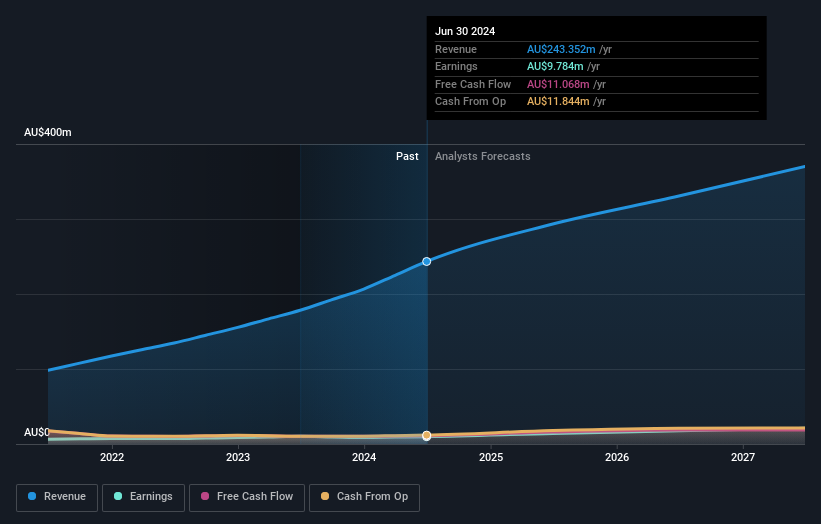Click the AU$11.844m cash from op value

click(x=558, y=102)
